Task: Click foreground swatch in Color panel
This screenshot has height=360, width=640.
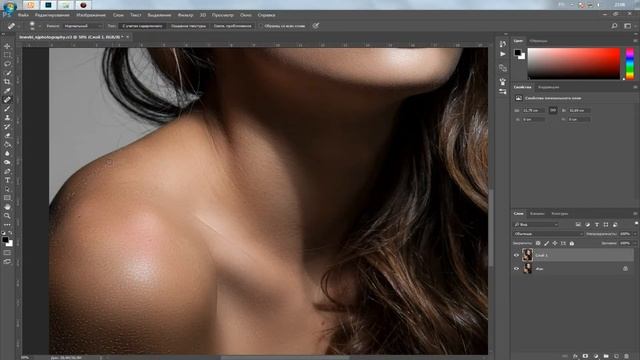Action: click(x=518, y=52)
